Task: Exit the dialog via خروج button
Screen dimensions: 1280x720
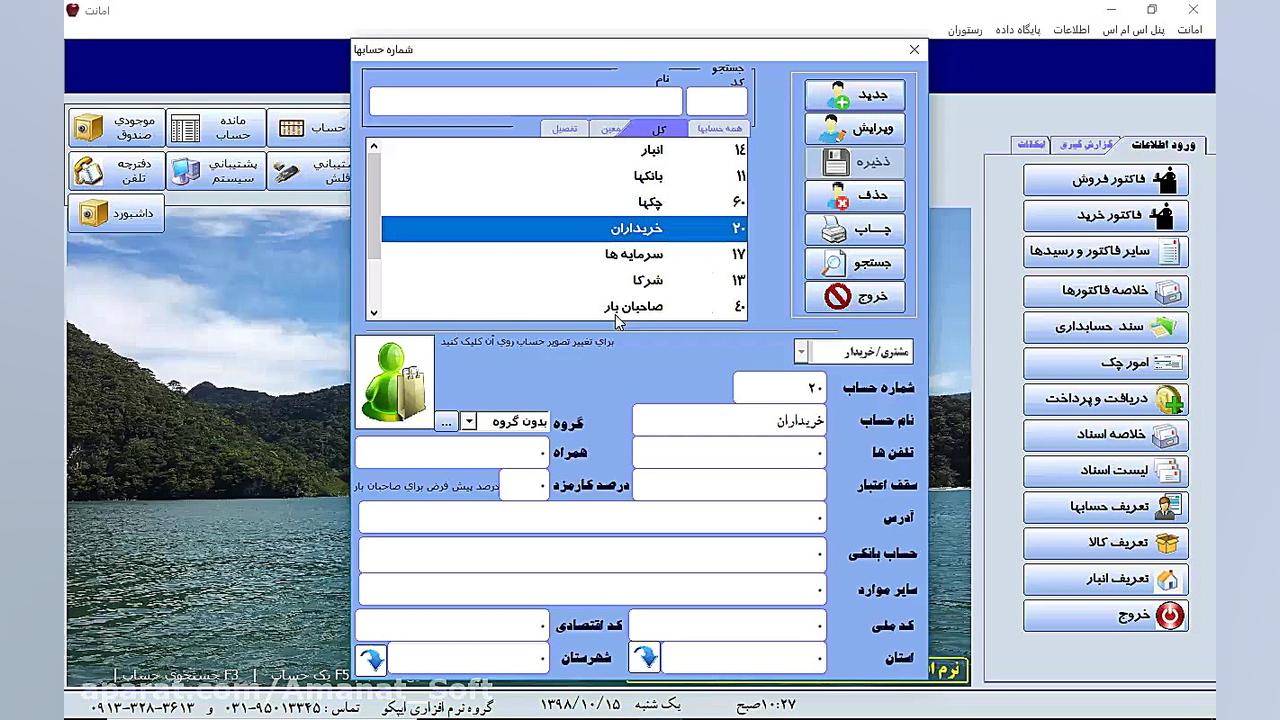Action: coord(854,296)
